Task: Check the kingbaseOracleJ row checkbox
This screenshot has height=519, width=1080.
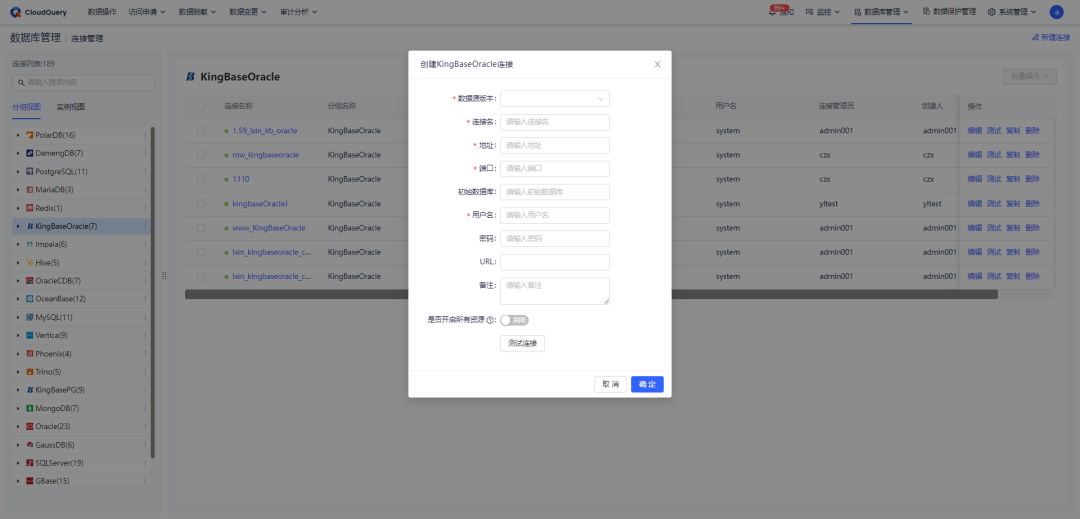Action: click(x=201, y=204)
